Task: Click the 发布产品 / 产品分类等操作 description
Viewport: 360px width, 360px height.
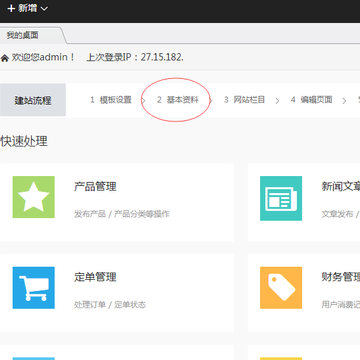Action: pyautogui.click(x=122, y=214)
